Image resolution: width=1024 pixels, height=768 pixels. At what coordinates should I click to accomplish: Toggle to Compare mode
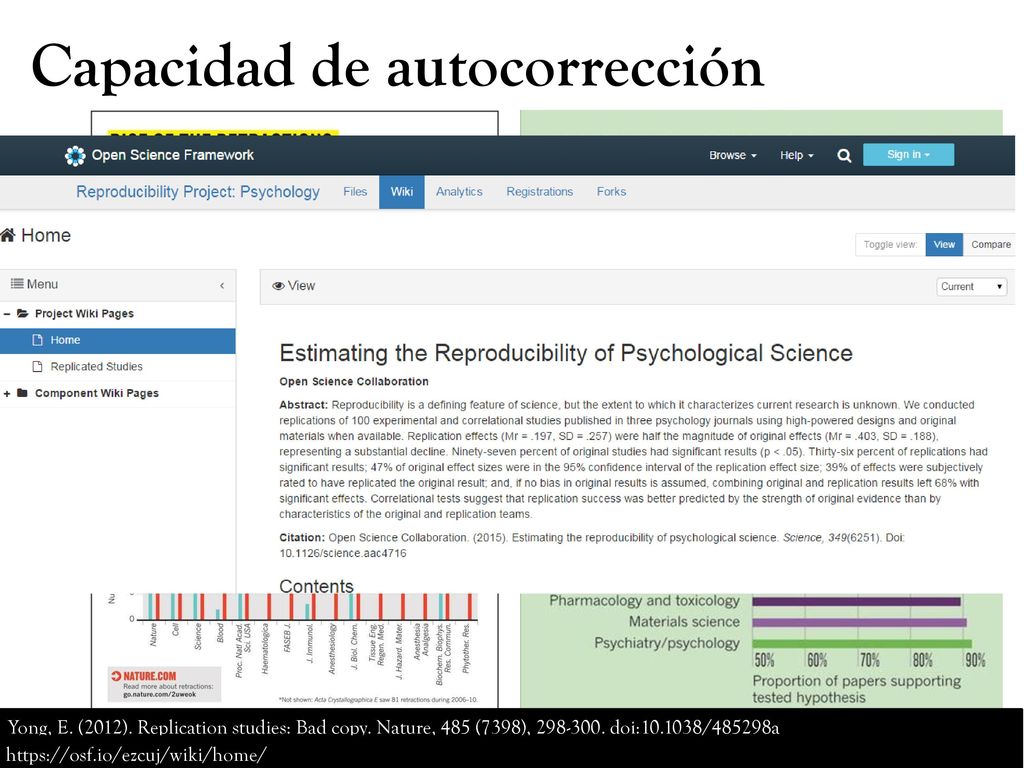(990, 244)
